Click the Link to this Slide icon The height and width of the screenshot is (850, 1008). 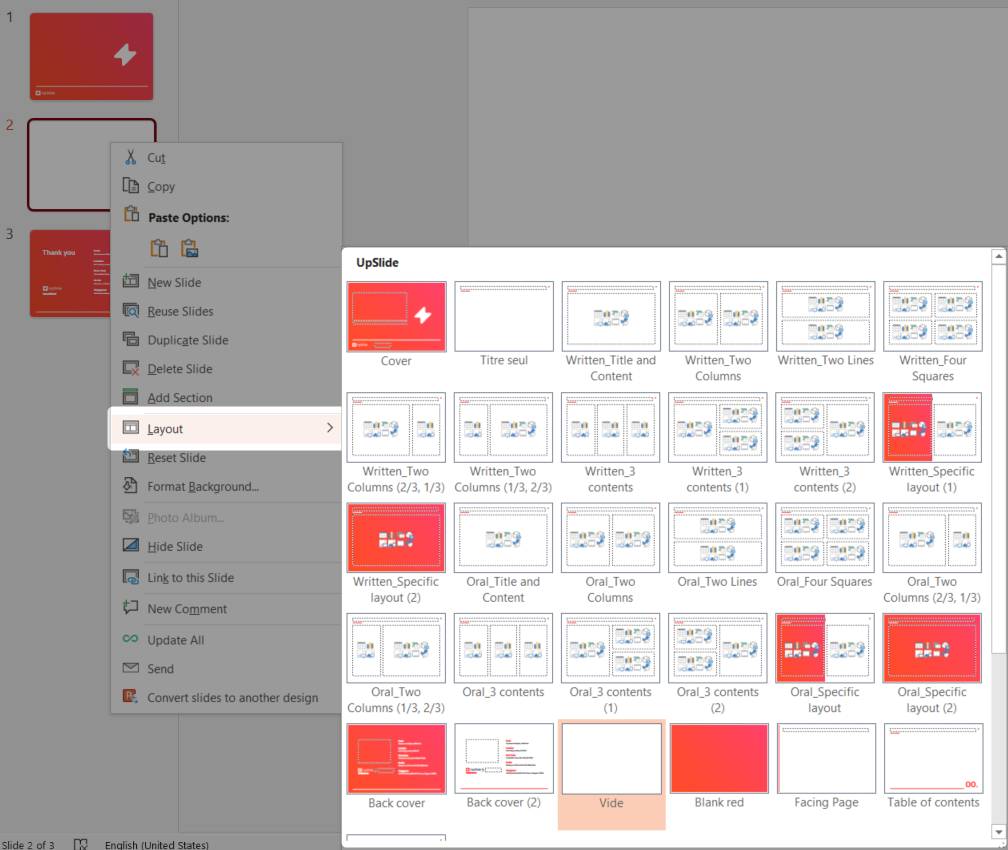tap(130, 577)
